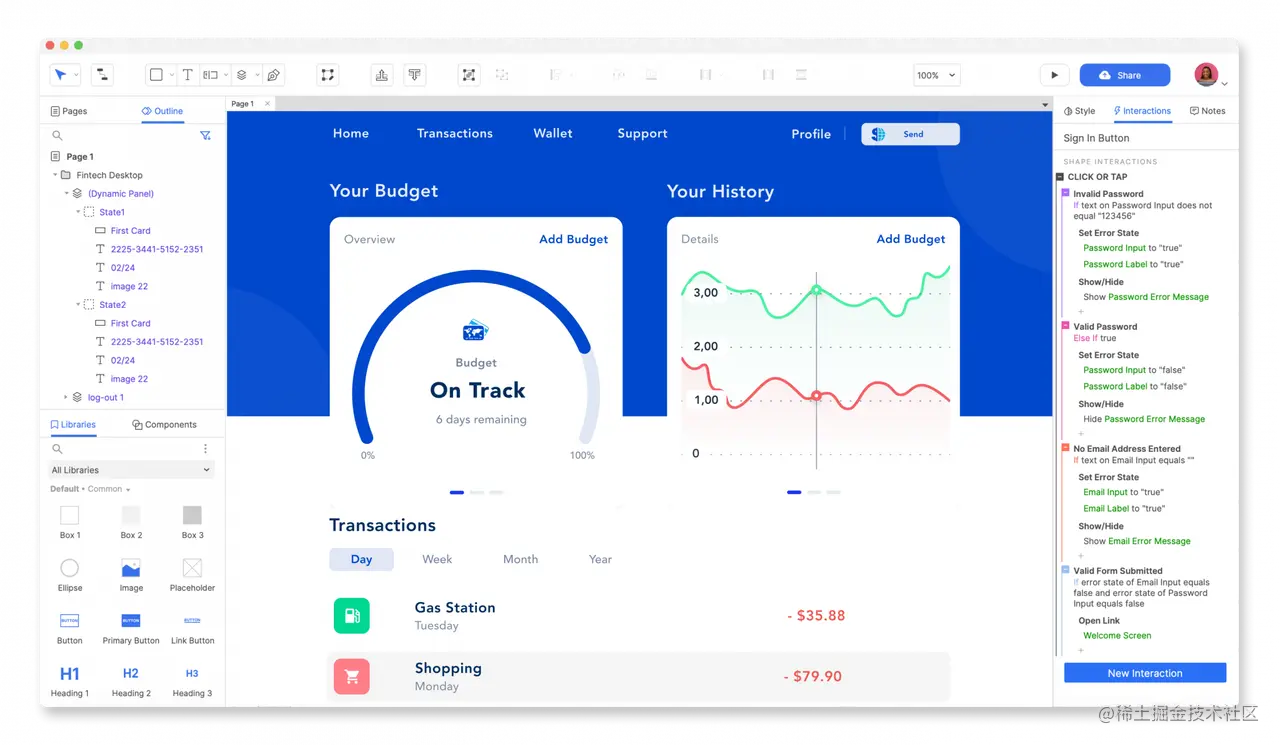The image size is (1280, 745).
Task: Click the Welcome Screen link target
Action: pos(1117,636)
